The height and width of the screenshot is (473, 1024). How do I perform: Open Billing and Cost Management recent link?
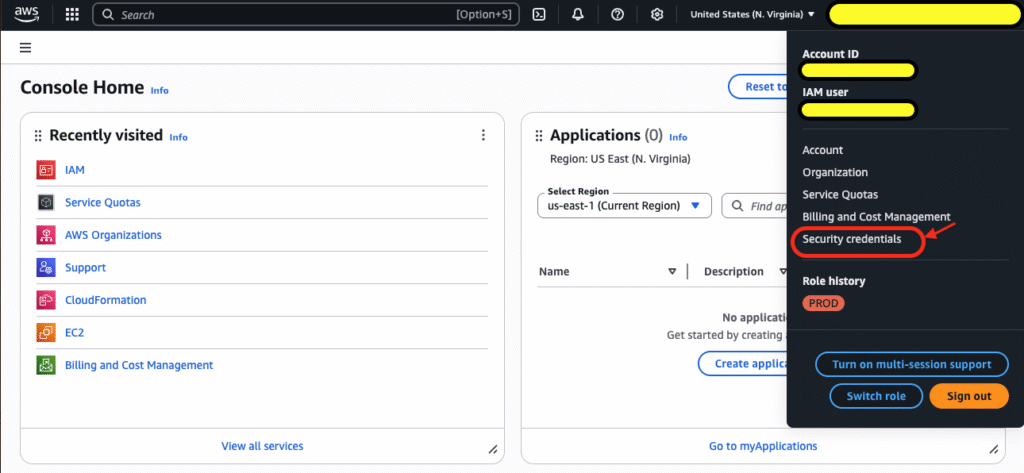click(x=138, y=365)
